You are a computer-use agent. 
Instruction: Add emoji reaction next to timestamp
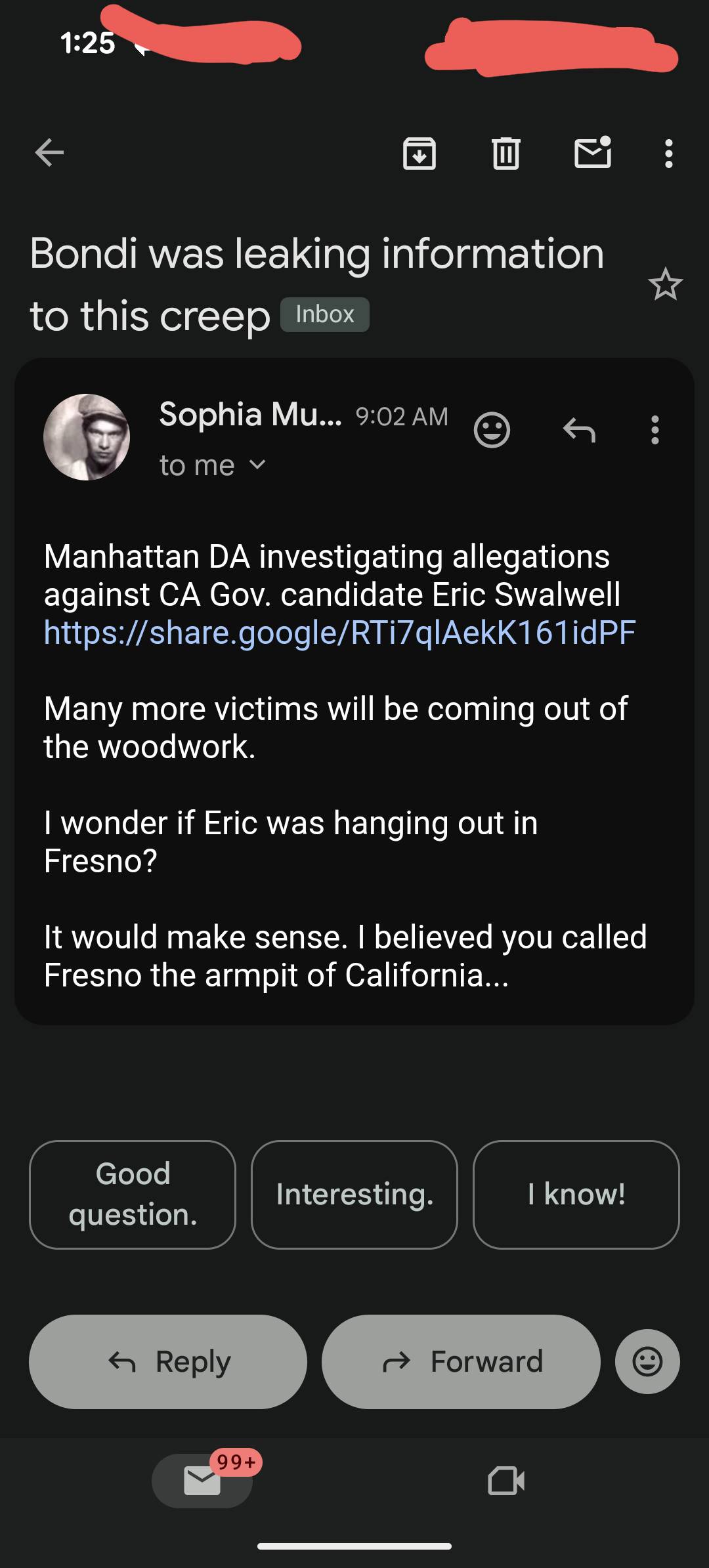click(492, 431)
